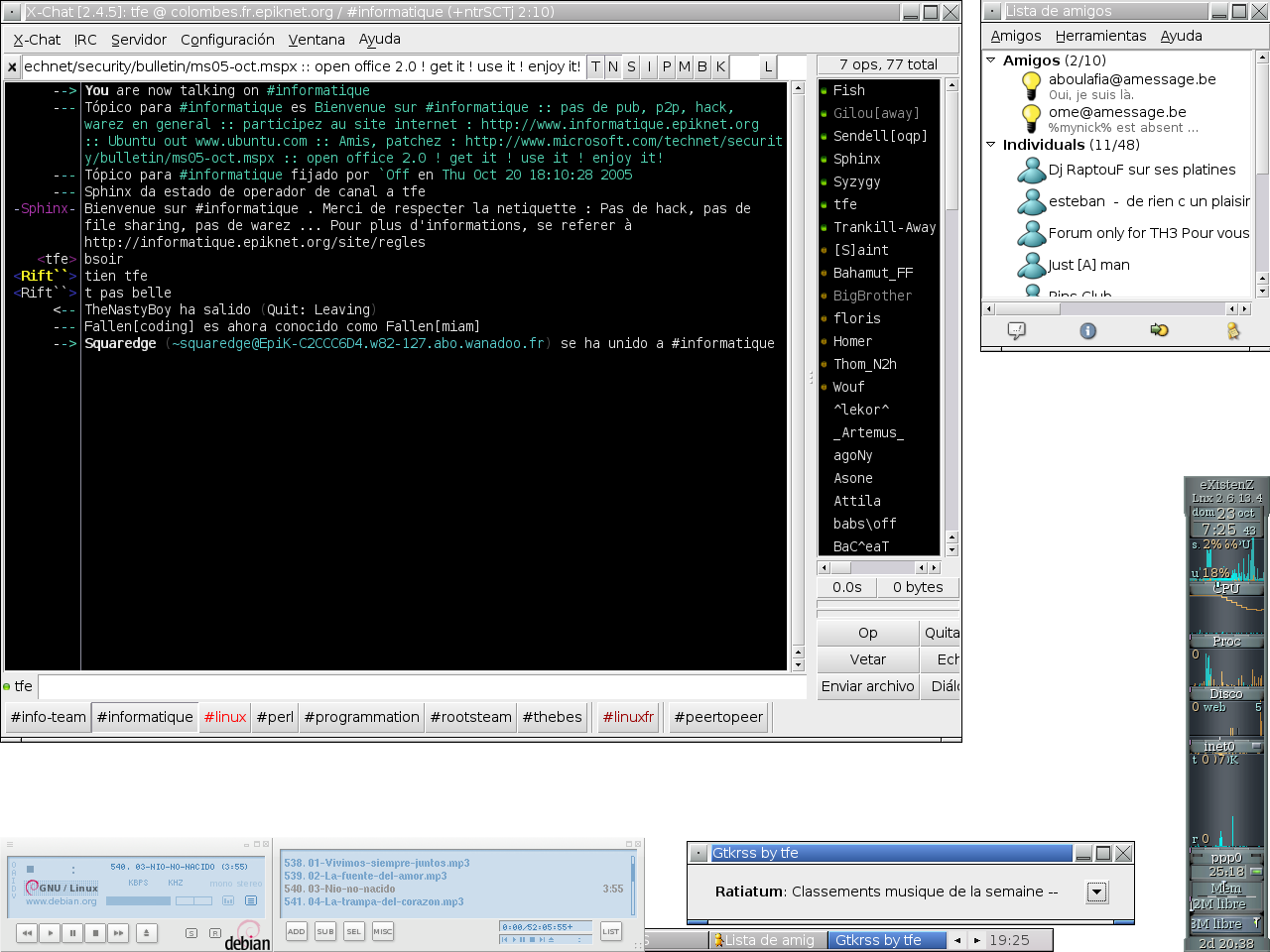This screenshot has width=1270, height=952.
Task: Click the X-Chat user list scroll-up arrow
Action: [952, 85]
